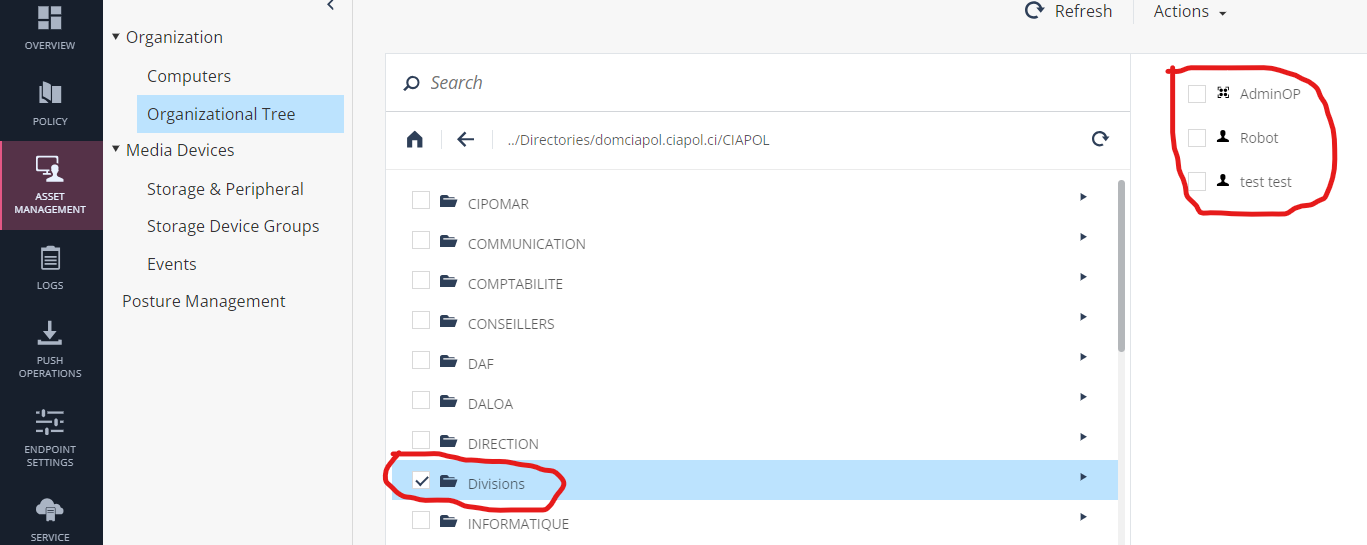The image size is (1367, 545).
Task: Check the COMPTABILITE checkbox
Action: pyautogui.click(x=421, y=281)
